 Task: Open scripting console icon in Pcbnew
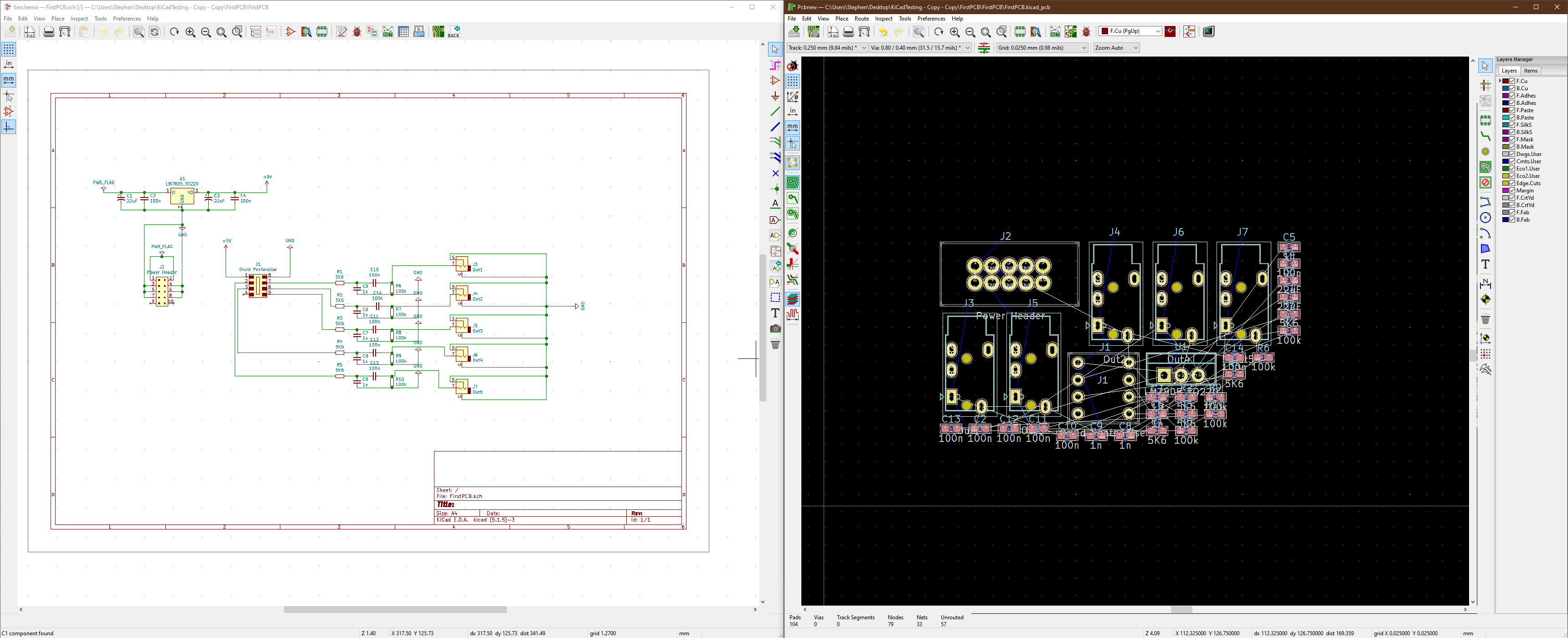coord(1209,31)
